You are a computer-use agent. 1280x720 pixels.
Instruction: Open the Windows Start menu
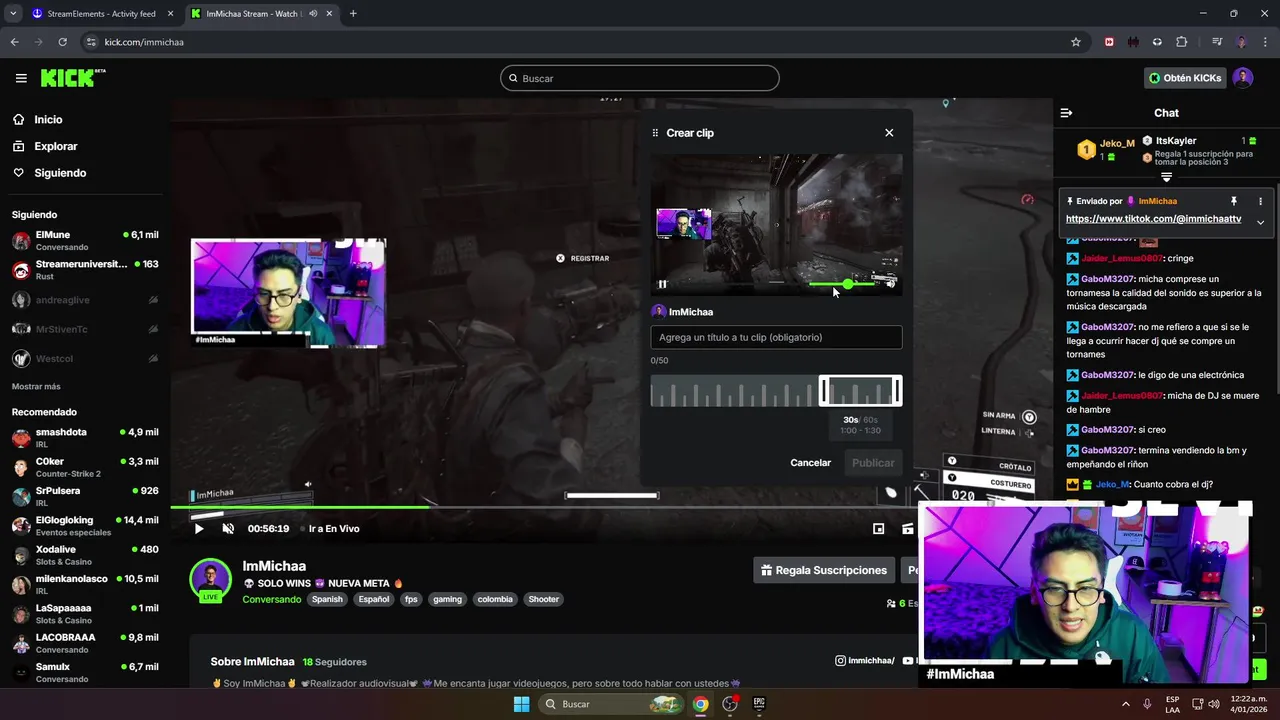tap(521, 704)
